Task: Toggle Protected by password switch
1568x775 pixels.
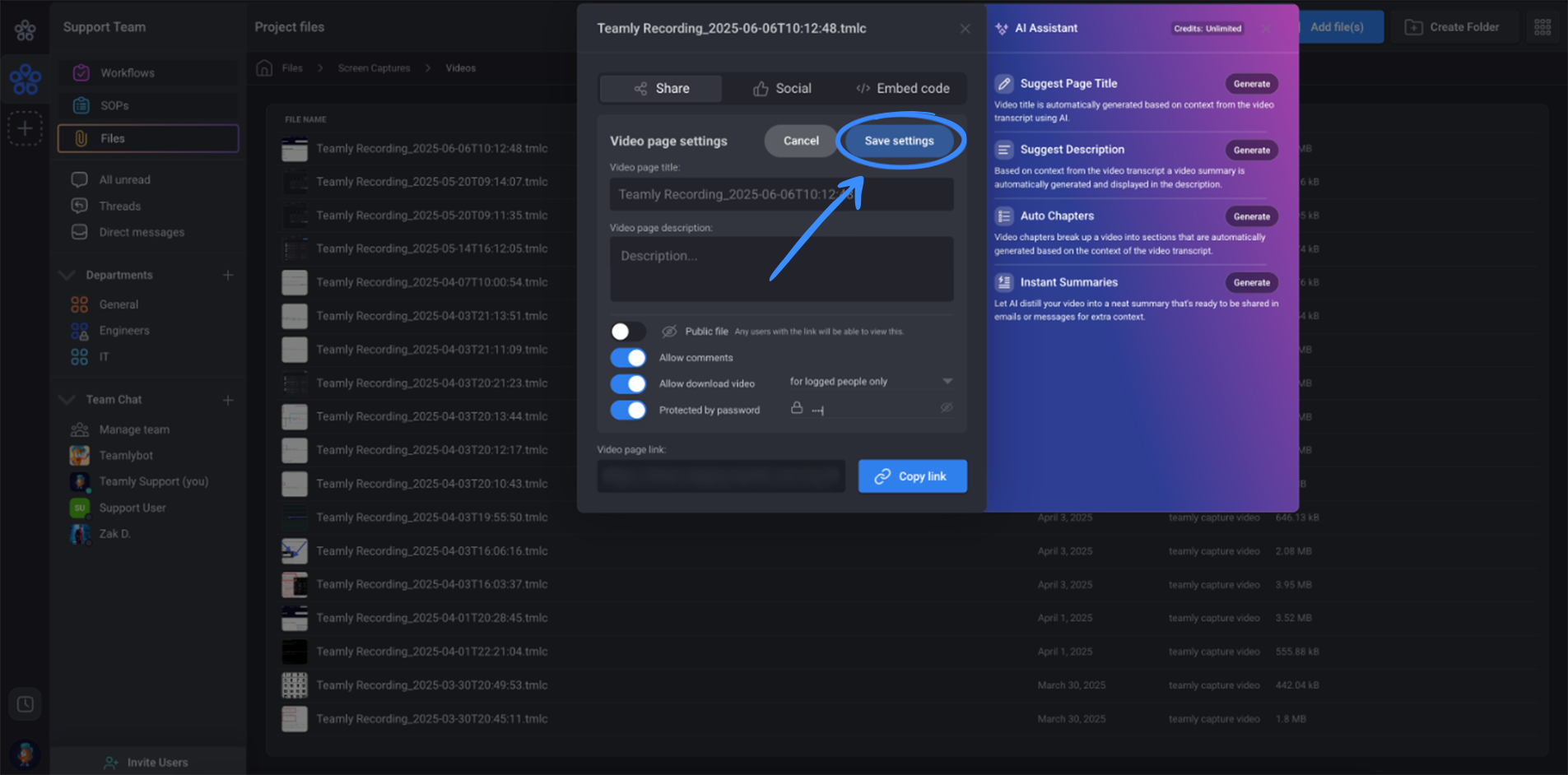Action: point(628,410)
